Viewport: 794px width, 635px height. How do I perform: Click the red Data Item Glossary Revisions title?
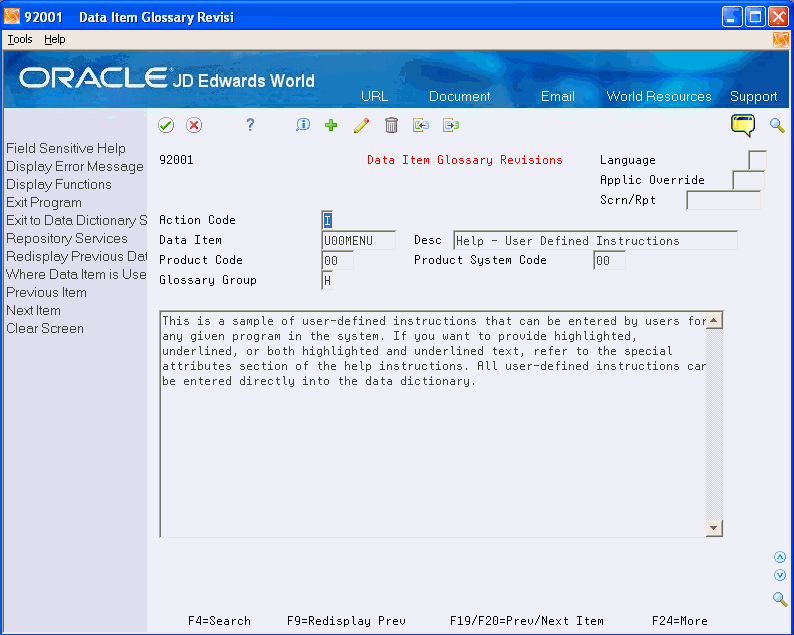(x=465, y=160)
